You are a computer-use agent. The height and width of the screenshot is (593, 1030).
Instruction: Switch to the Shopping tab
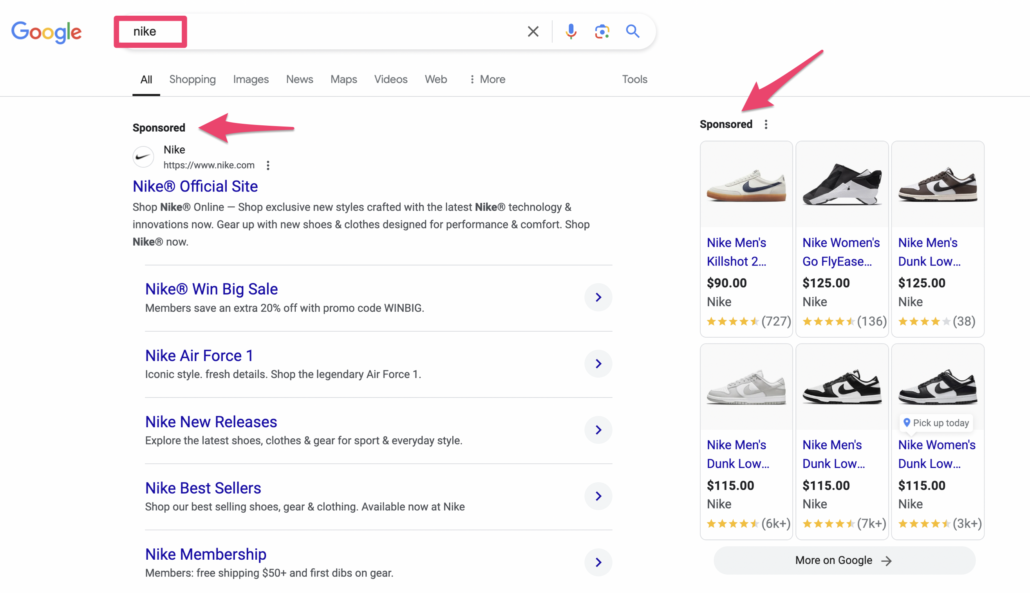coord(192,80)
